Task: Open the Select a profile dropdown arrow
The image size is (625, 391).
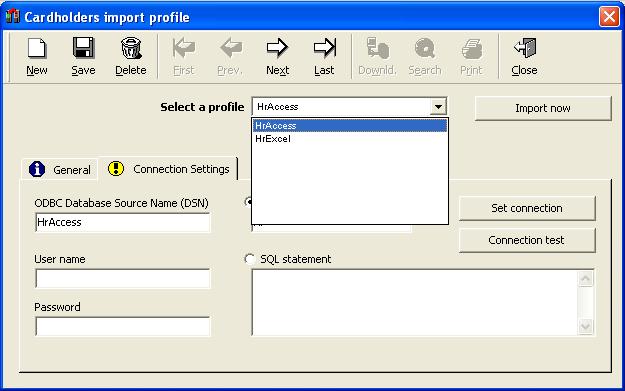Action: 438,107
